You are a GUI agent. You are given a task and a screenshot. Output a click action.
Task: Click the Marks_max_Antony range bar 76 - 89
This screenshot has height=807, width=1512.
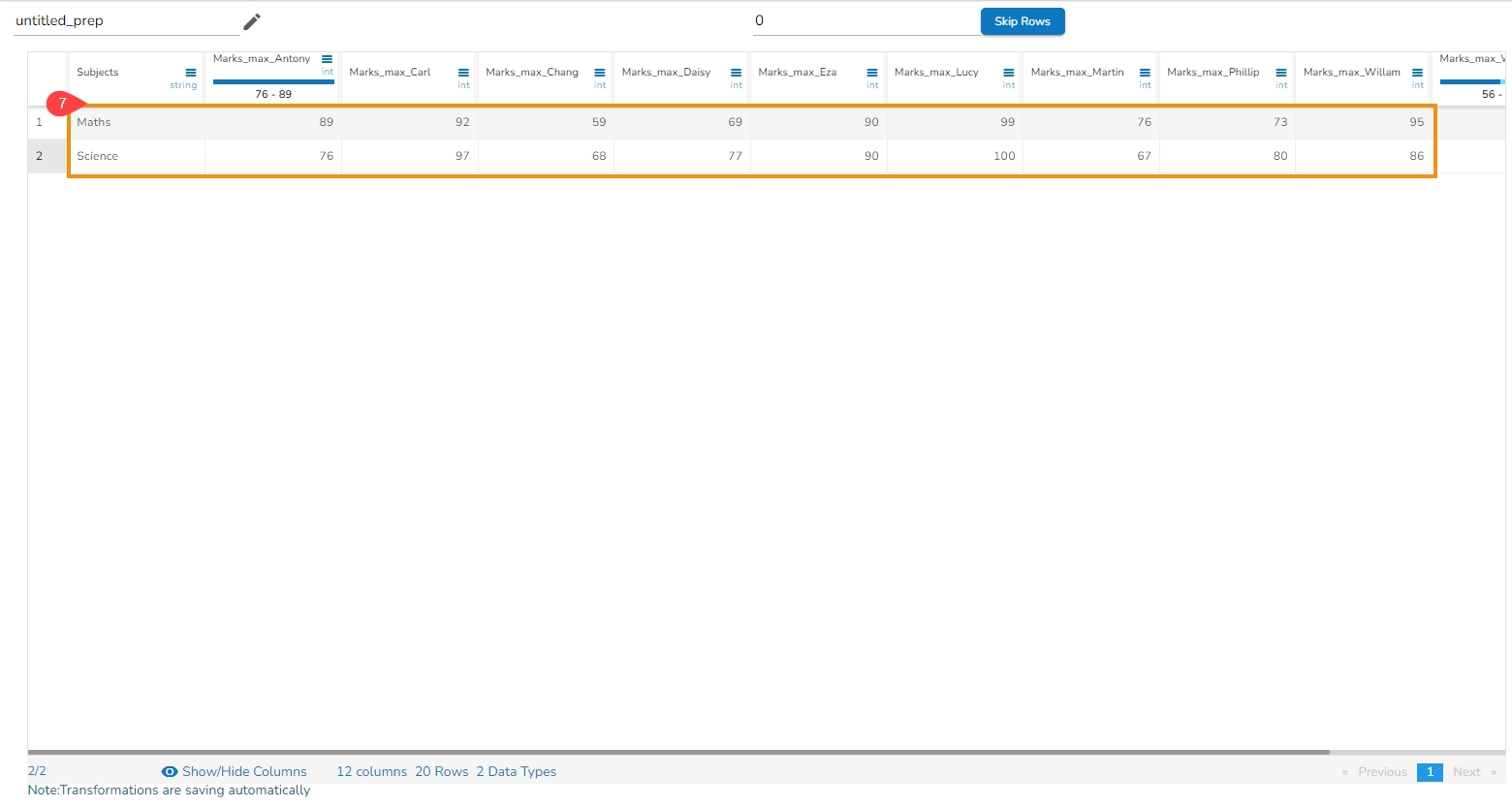tap(273, 82)
